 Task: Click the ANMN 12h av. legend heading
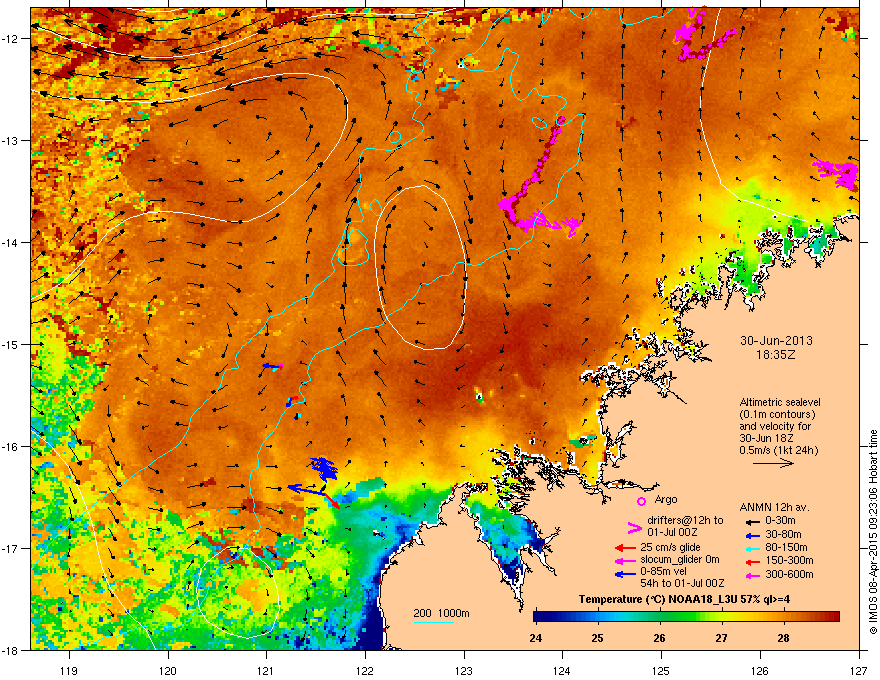pos(774,507)
